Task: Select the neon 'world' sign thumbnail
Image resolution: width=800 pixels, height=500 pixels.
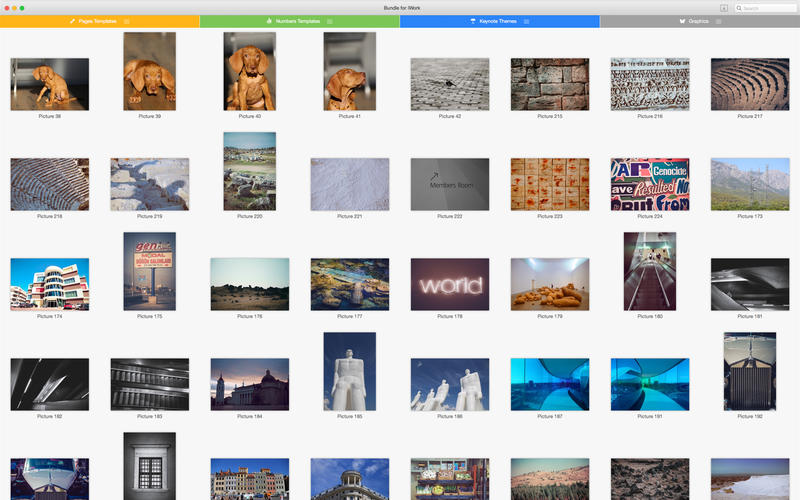Action: pyautogui.click(x=449, y=284)
